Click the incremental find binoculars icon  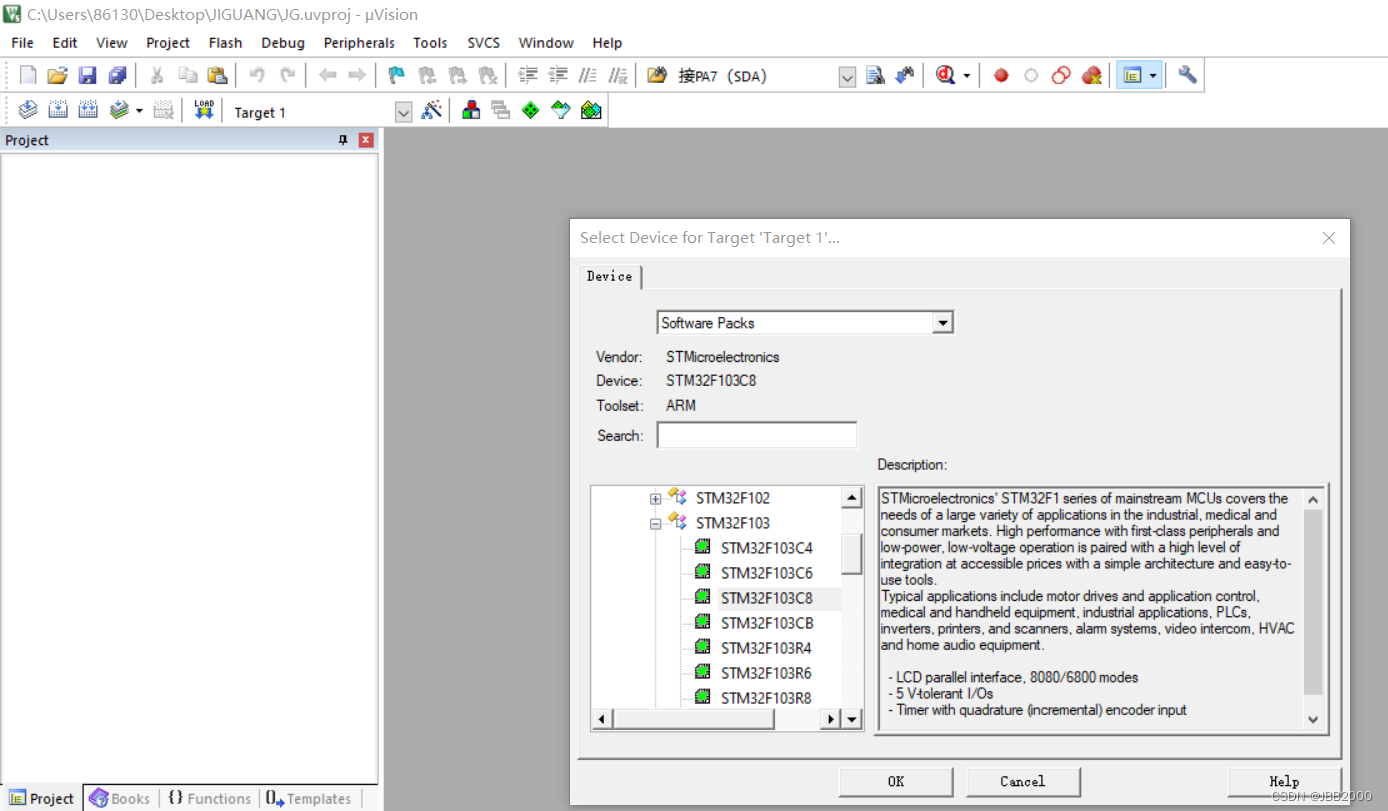pos(905,75)
